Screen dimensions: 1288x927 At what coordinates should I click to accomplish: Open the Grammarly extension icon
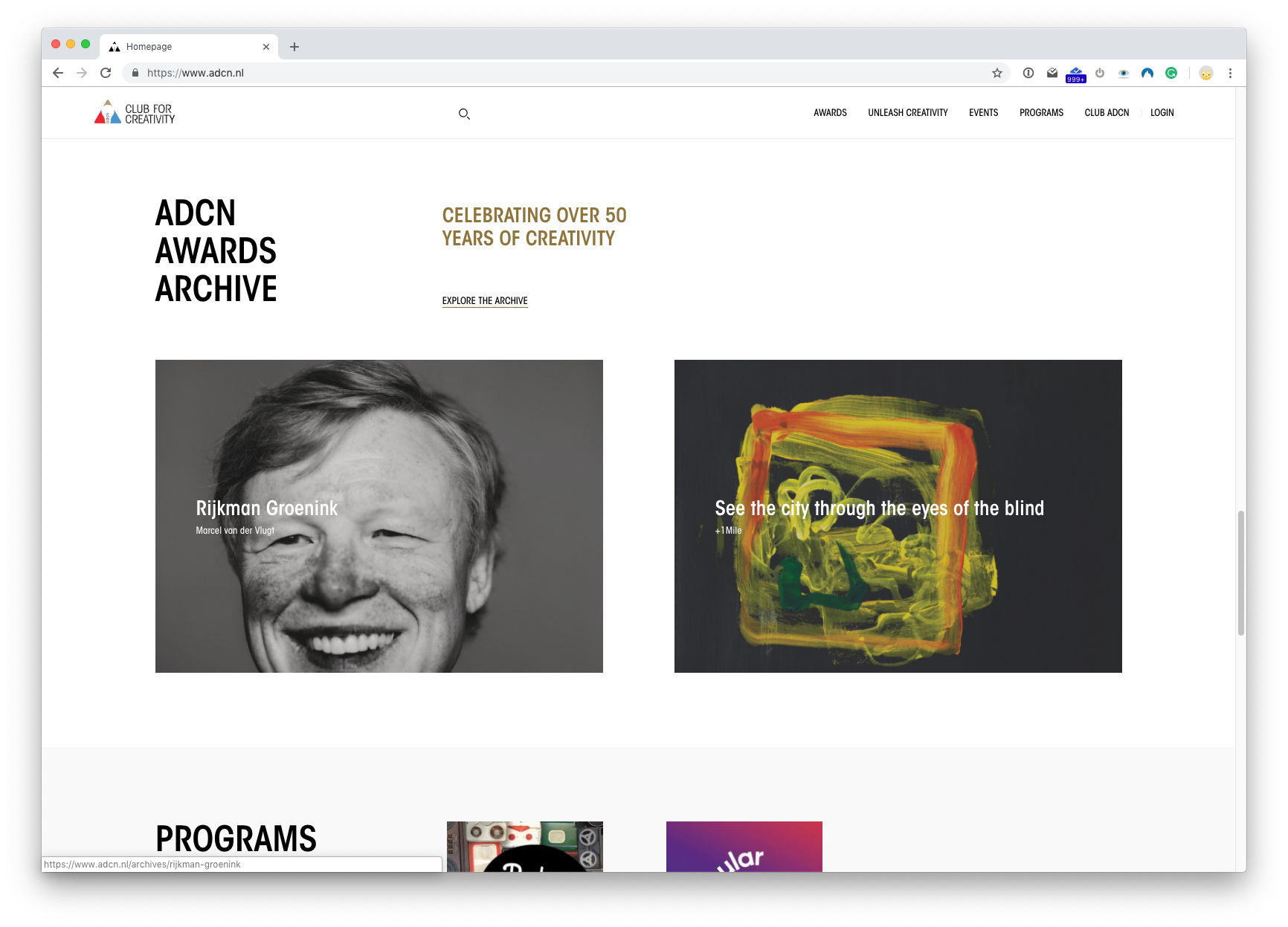click(x=1171, y=73)
